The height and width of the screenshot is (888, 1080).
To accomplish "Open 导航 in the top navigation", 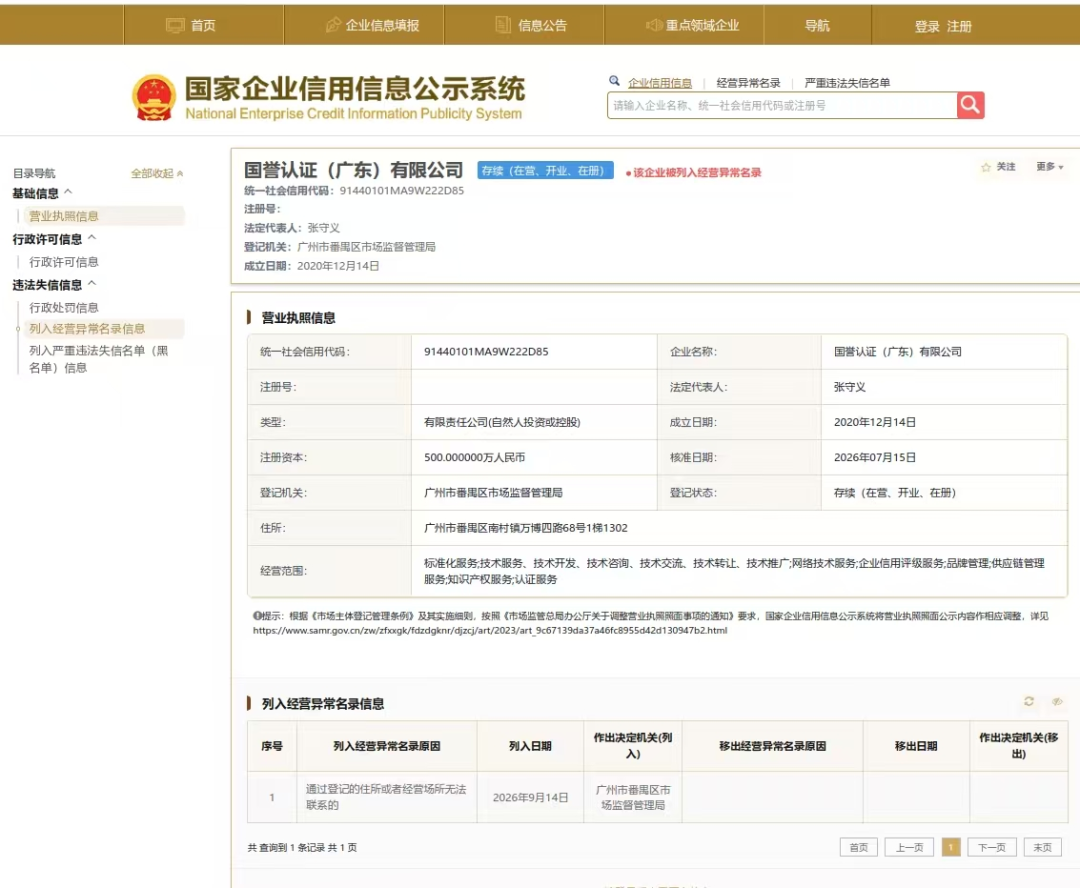I will coord(817,25).
